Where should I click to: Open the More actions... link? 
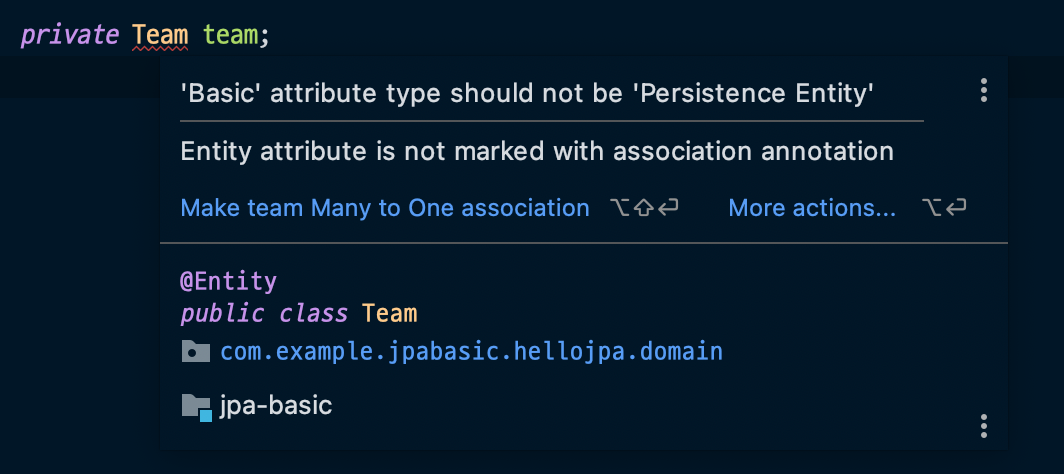pyautogui.click(x=812, y=208)
